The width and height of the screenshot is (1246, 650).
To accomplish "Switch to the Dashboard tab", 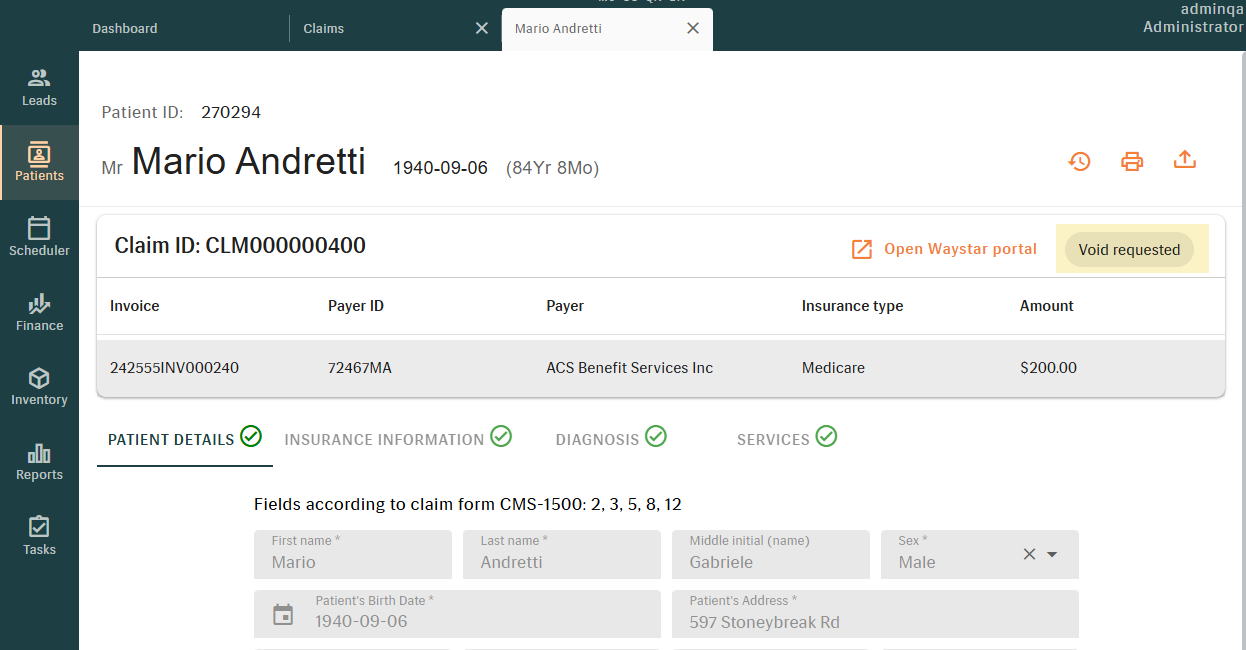I will 125,29.
